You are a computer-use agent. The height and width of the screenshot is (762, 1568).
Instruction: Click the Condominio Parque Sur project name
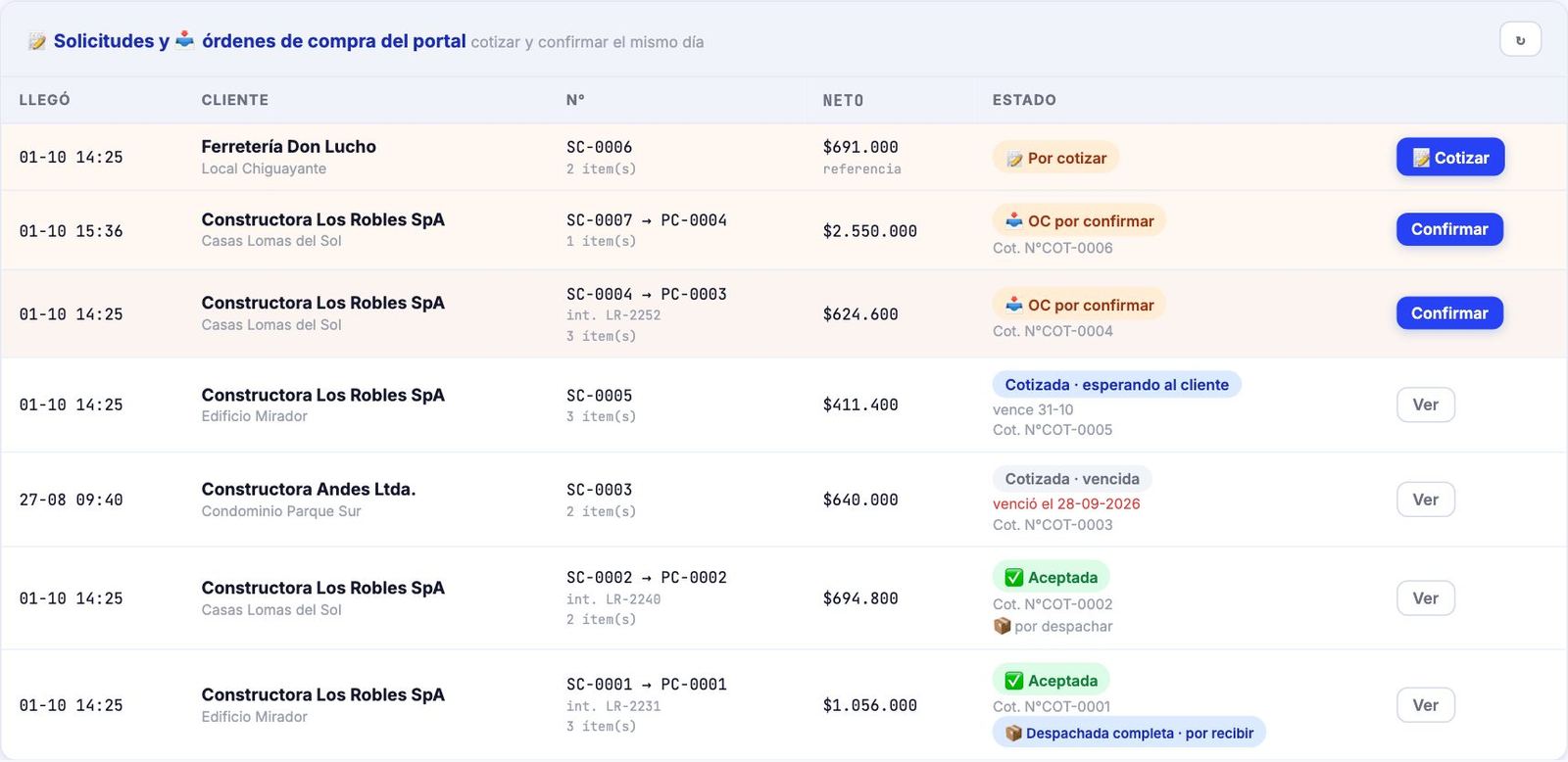pos(281,511)
